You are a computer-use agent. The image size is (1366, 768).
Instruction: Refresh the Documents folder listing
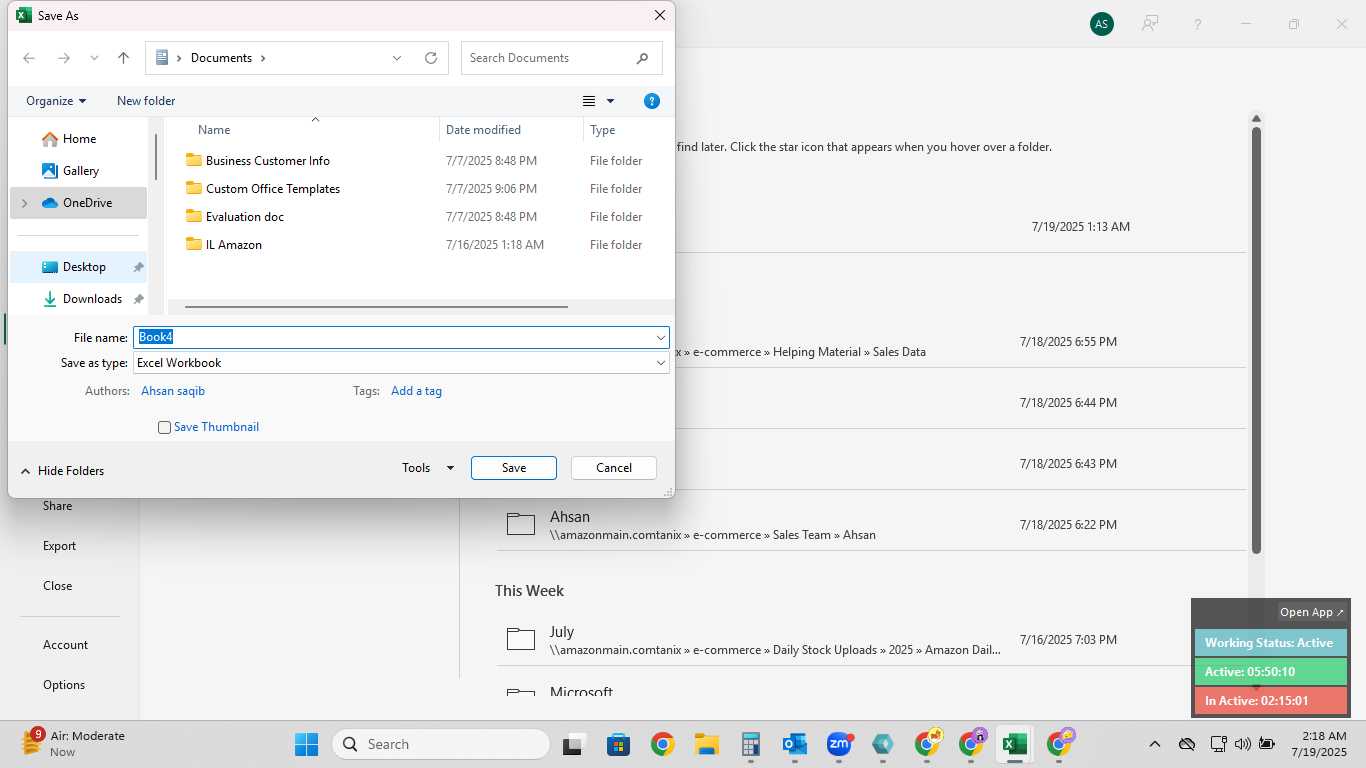tap(431, 58)
